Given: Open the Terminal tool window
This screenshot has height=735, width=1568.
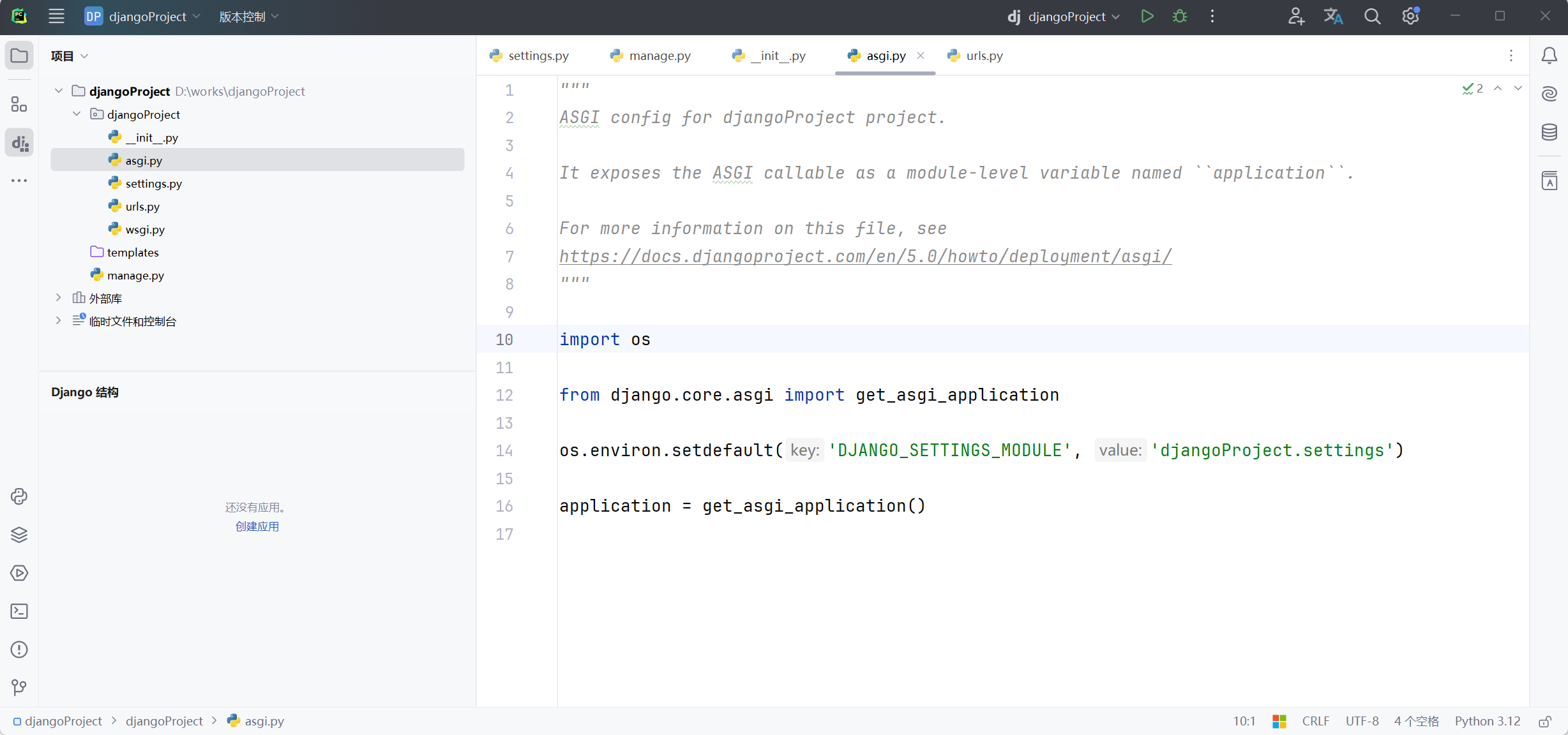Looking at the screenshot, I should pyautogui.click(x=19, y=611).
